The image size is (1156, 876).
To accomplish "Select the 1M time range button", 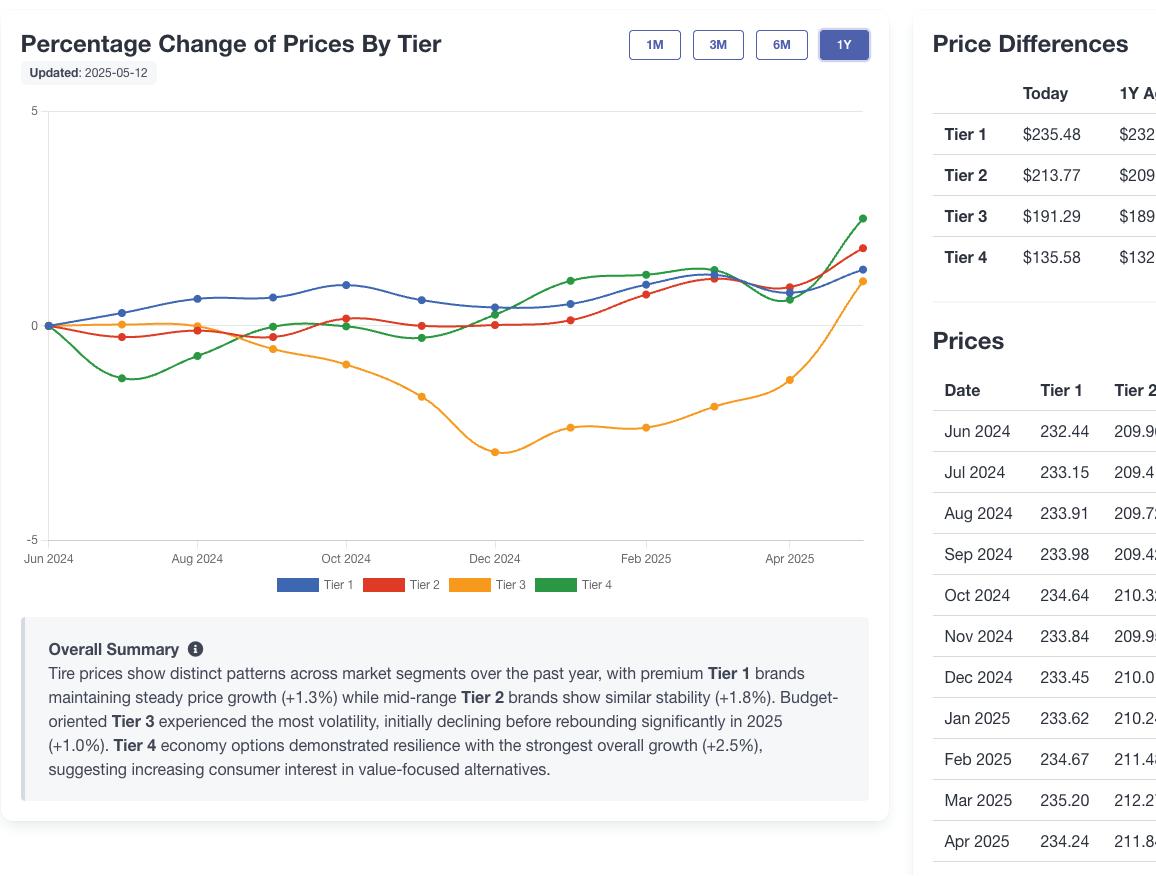I will [654, 45].
